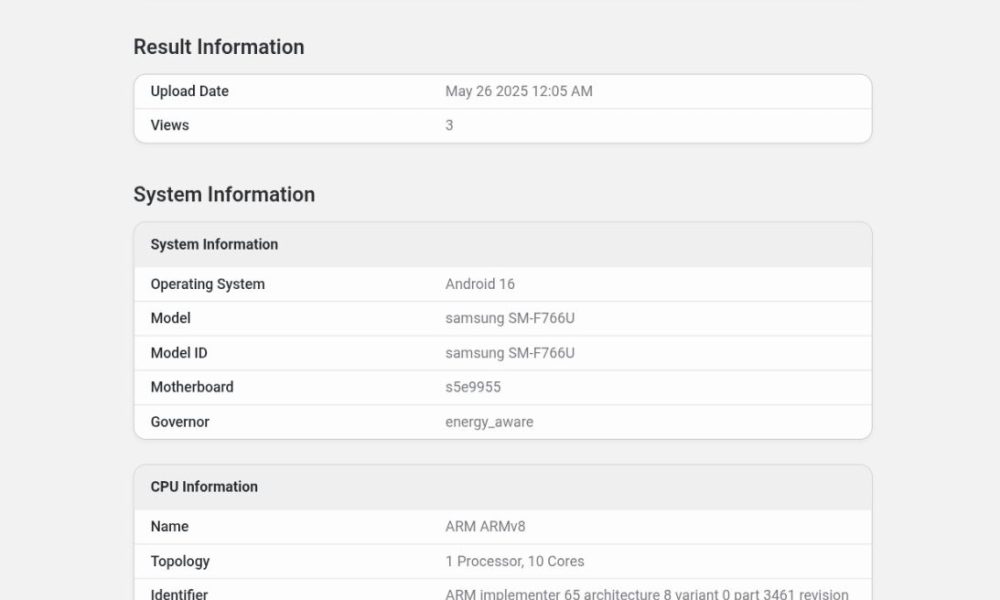
Task: Select the Model ID label
Action: (179, 353)
